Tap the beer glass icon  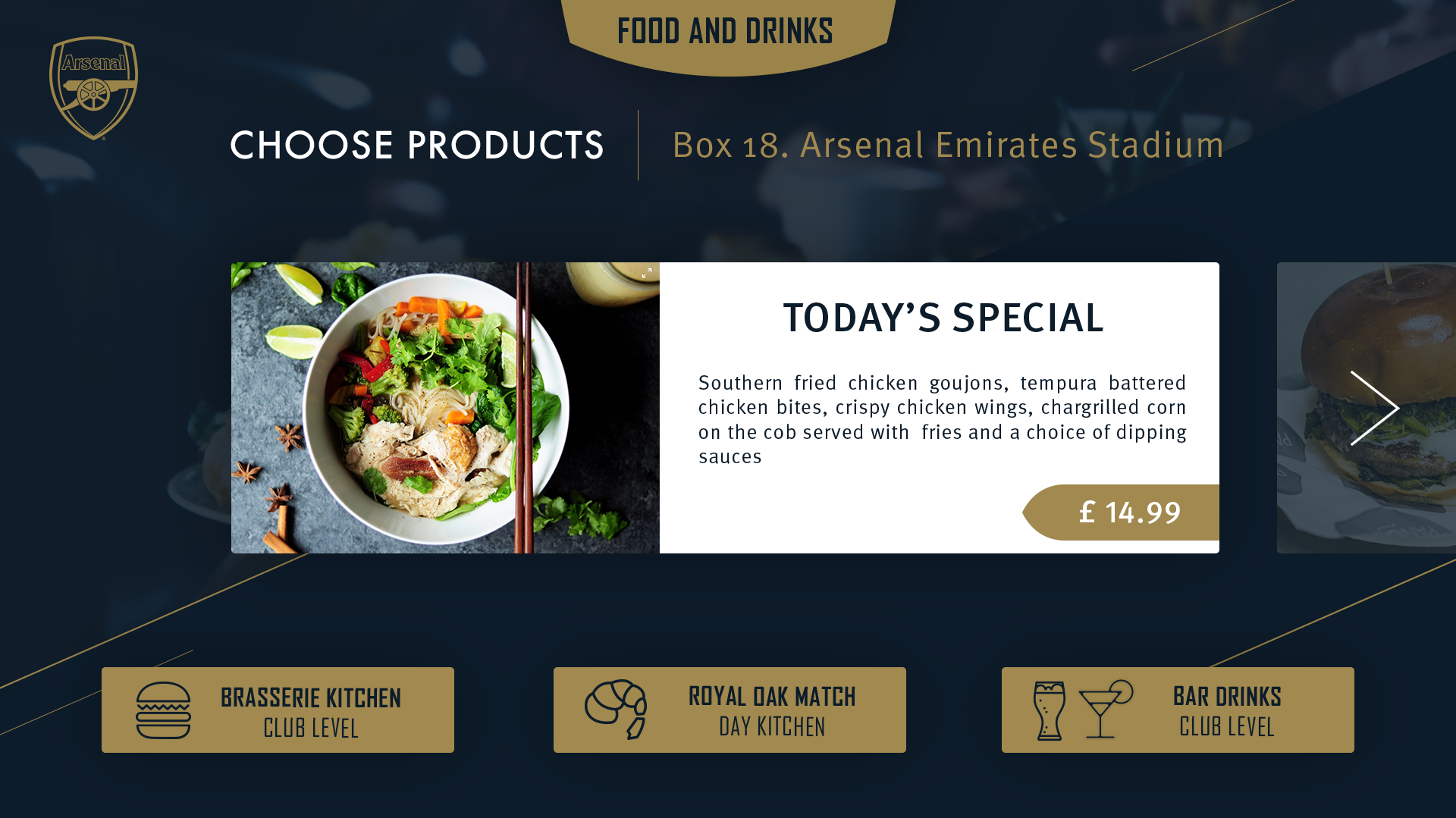(x=1050, y=711)
